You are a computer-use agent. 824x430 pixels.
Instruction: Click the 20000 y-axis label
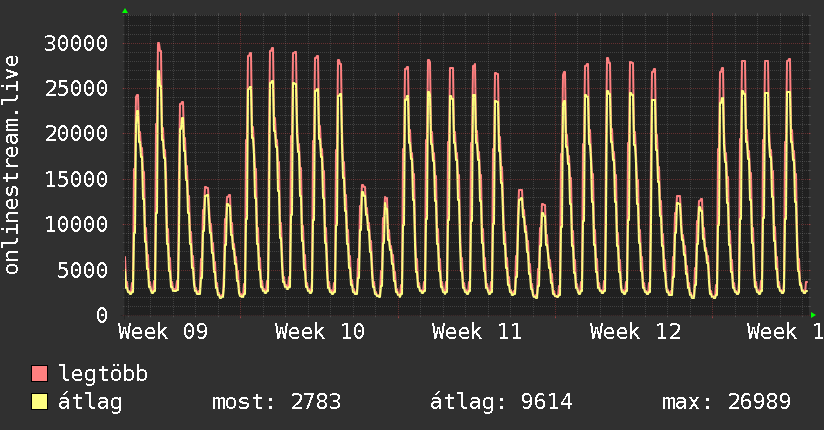point(76,134)
